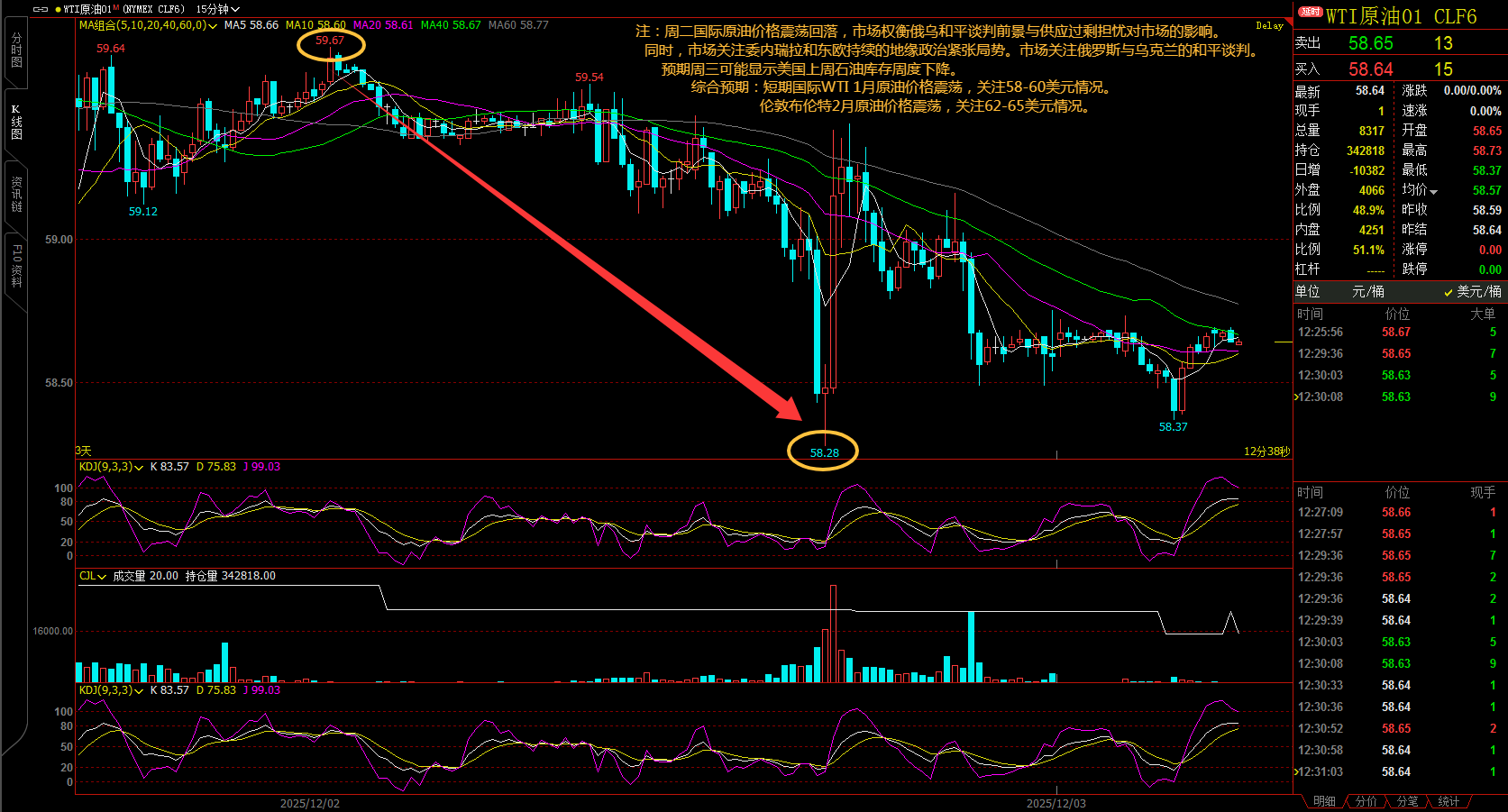Open the 统计 statistics tab
This screenshot has height=812, width=1508.
pos(1448,801)
